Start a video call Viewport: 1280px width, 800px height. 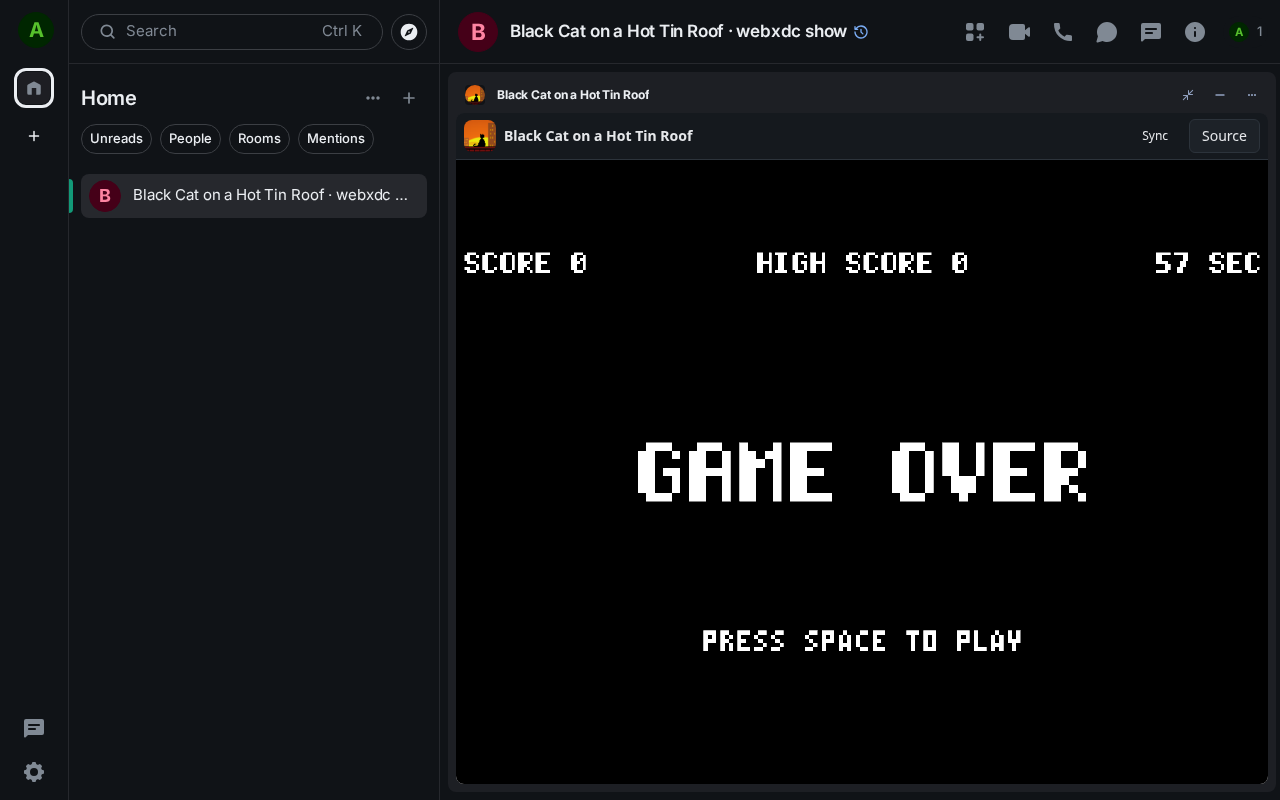click(x=1019, y=32)
